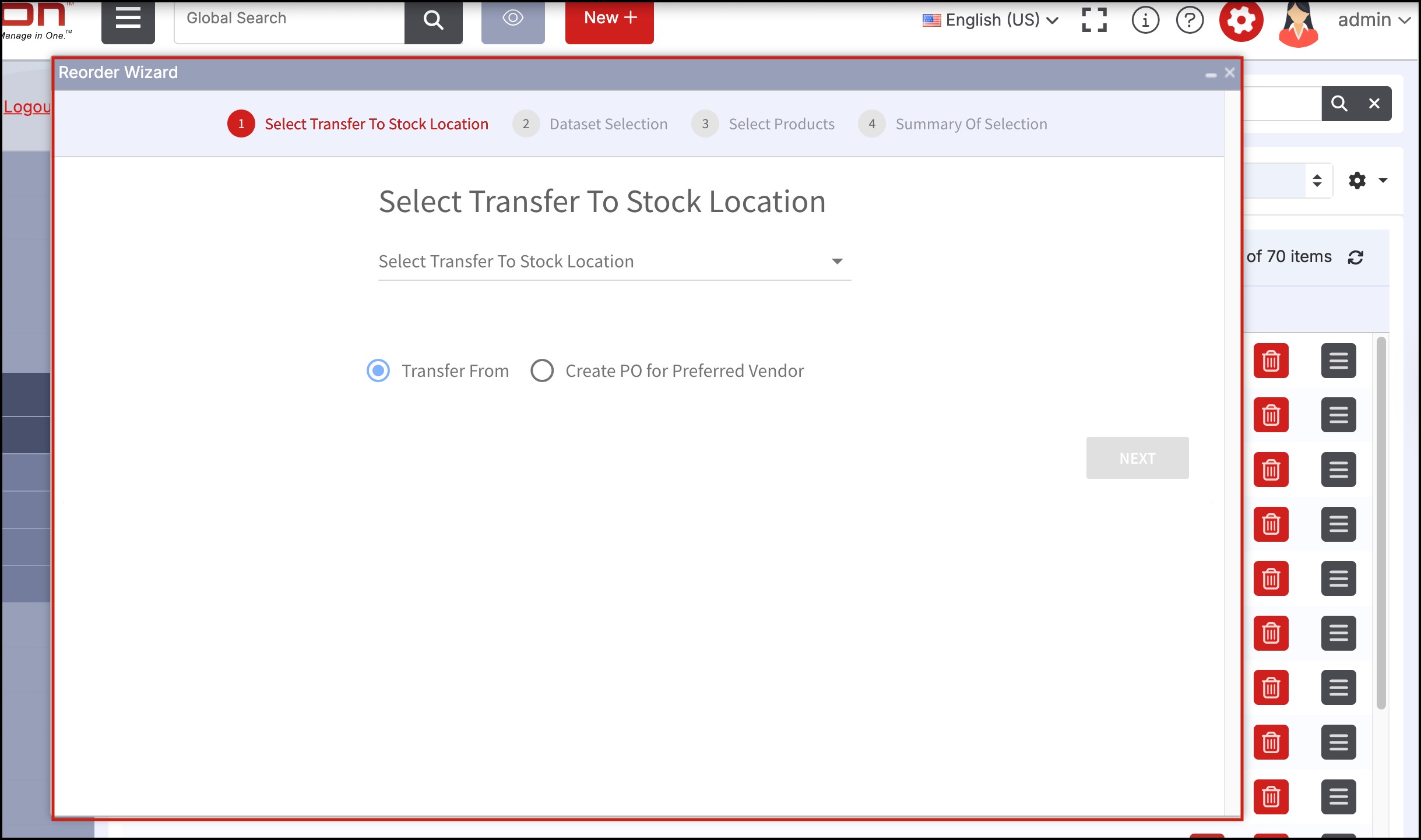This screenshot has width=1421, height=840.
Task: Delete the fourth row with the trash icon
Action: pyautogui.click(x=1271, y=524)
